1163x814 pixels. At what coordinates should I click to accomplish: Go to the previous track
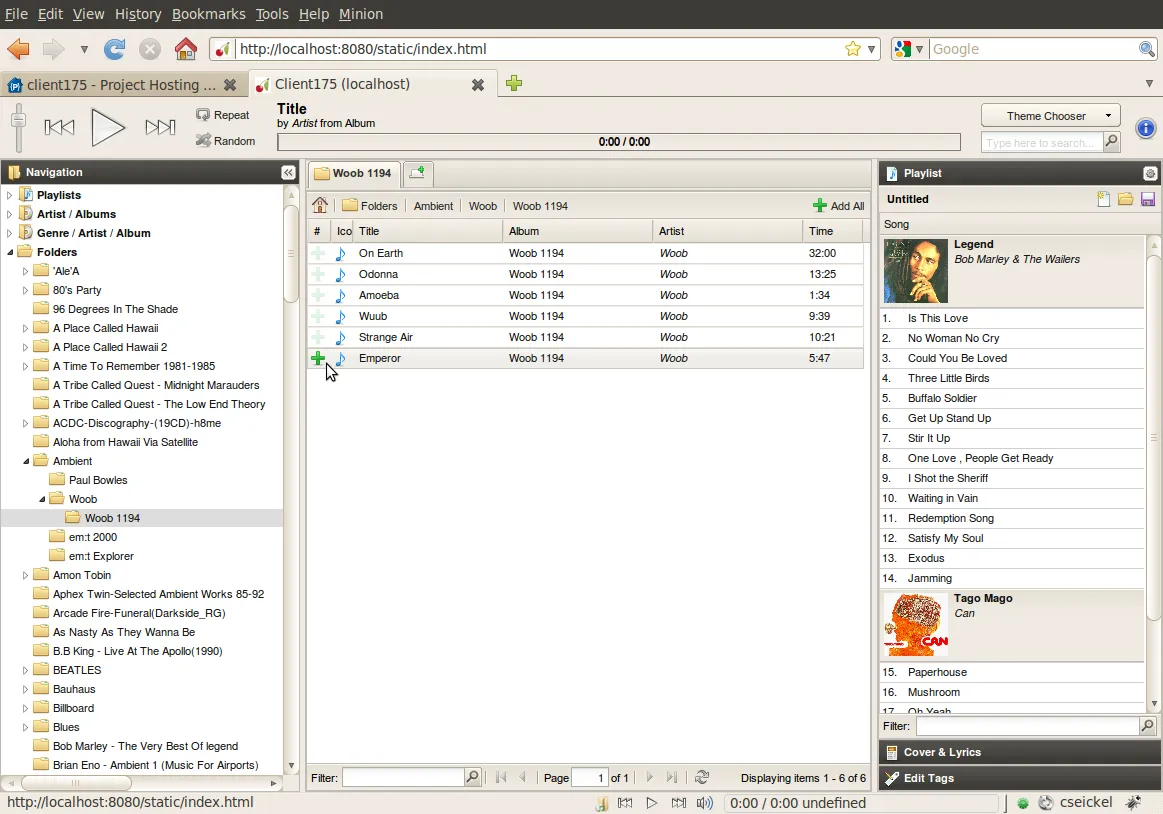coord(59,127)
